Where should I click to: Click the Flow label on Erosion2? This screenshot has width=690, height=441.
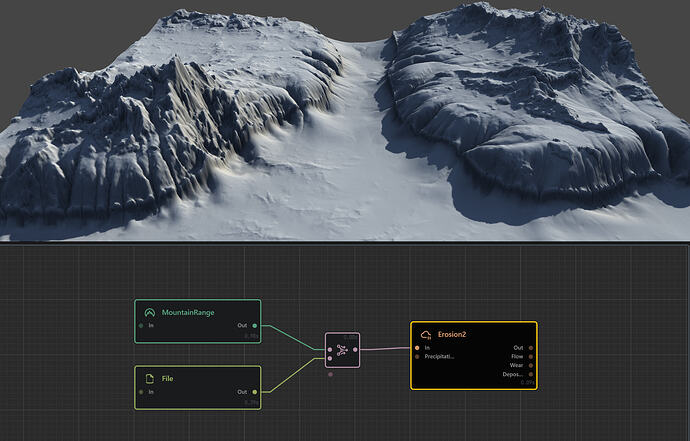(517, 356)
